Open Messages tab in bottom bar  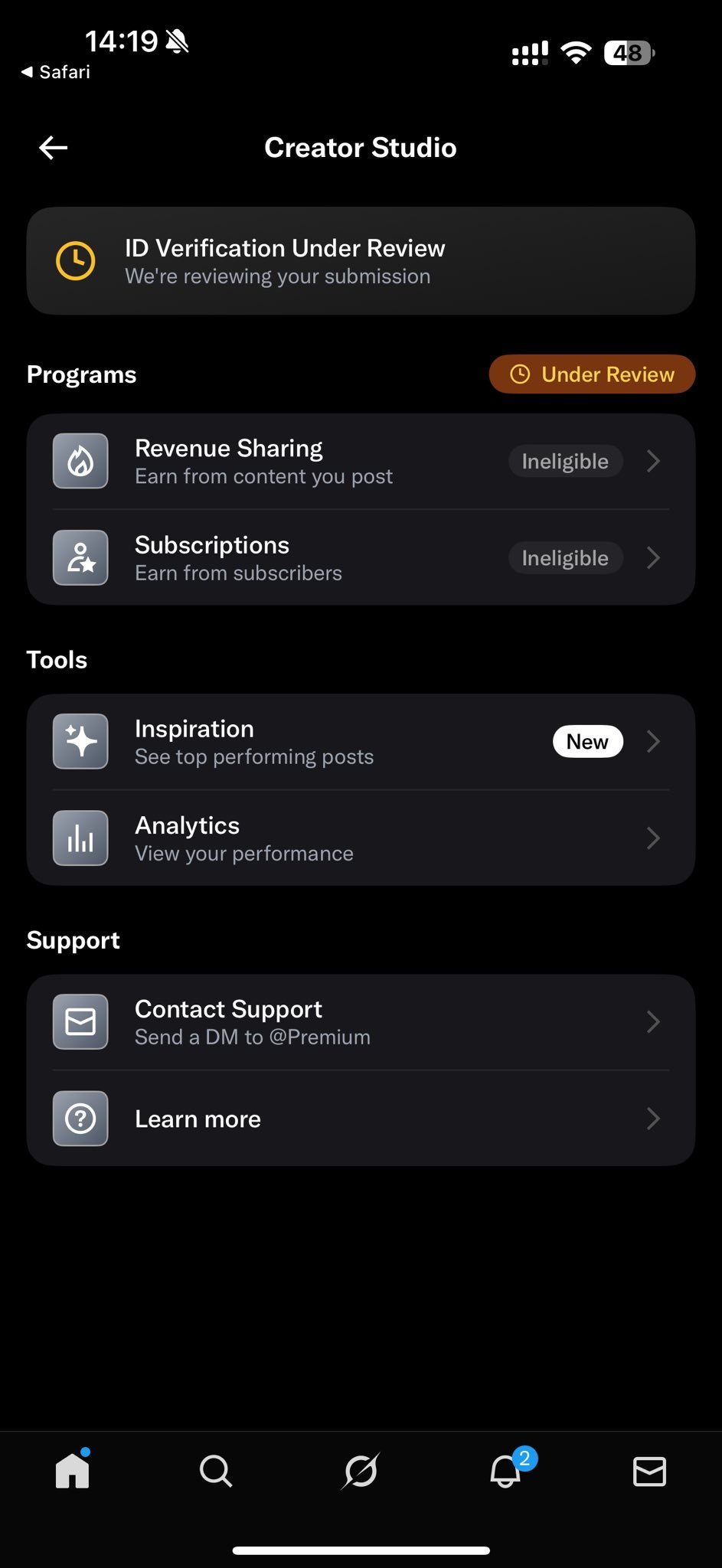click(649, 1471)
